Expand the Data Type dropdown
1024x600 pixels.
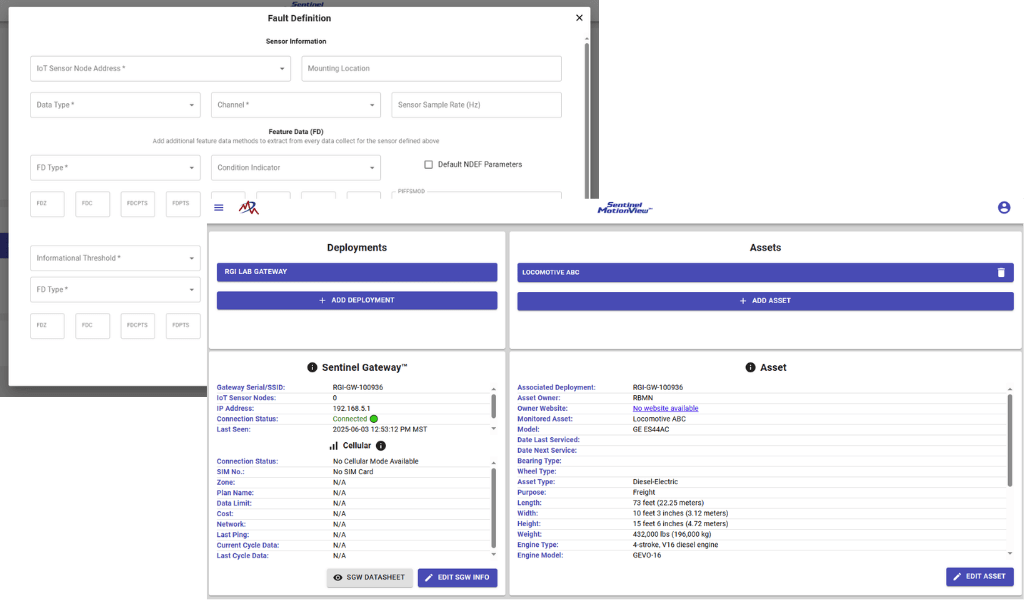pyautogui.click(x=115, y=105)
